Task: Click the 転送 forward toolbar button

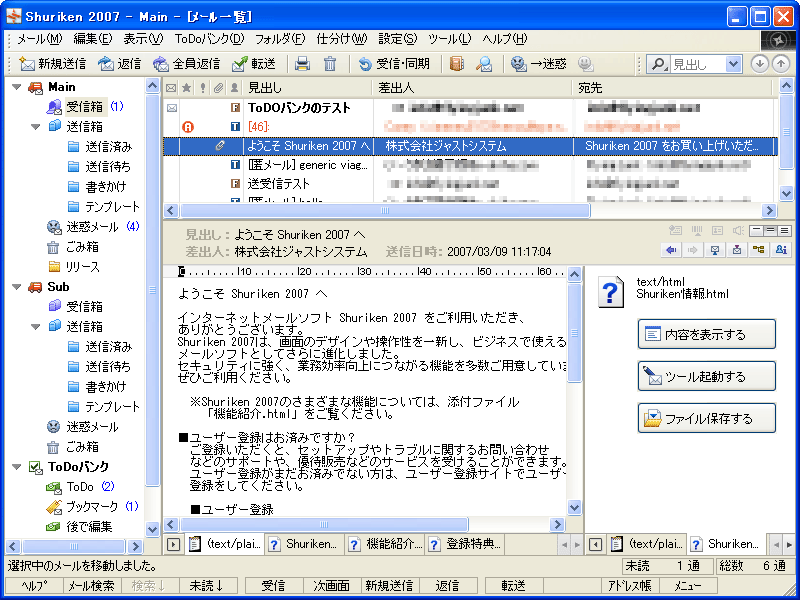Action: click(254, 64)
